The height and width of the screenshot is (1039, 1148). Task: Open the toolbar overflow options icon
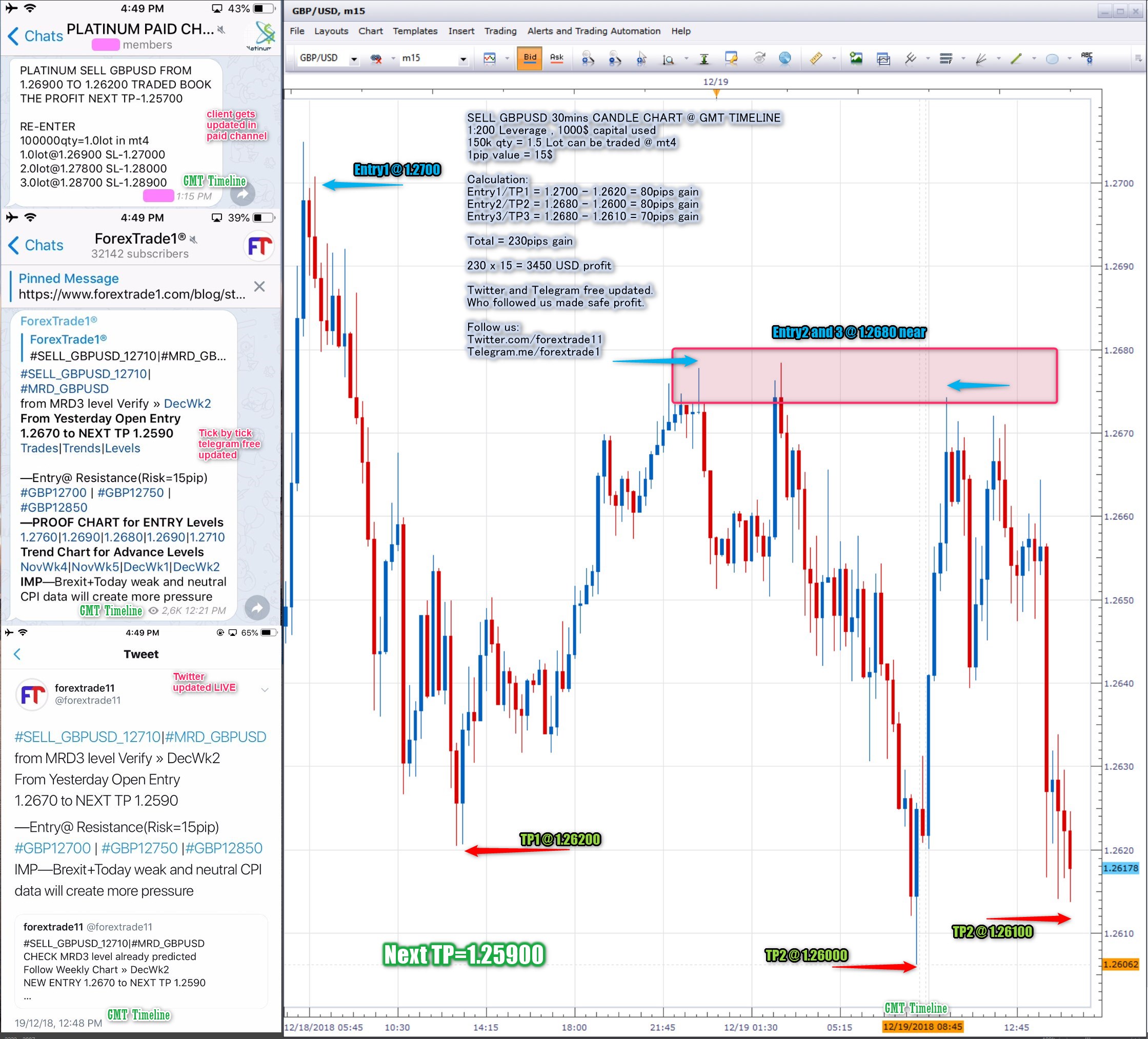pyautogui.click(x=1138, y=58)
